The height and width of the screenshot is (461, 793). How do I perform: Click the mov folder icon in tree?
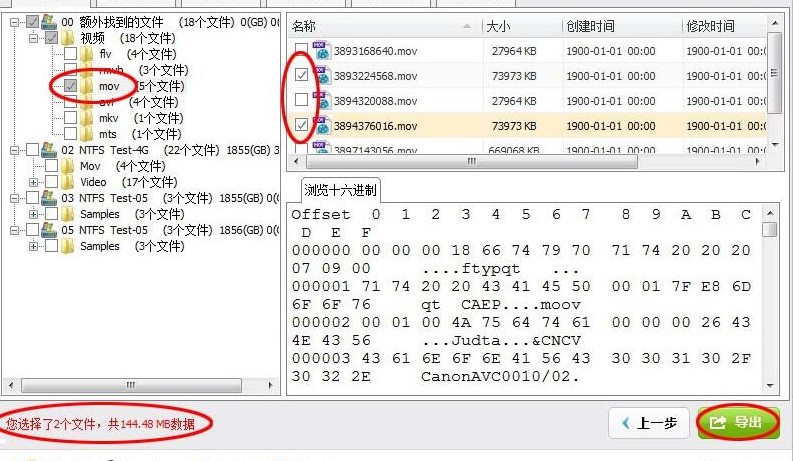tap(86, 86)
